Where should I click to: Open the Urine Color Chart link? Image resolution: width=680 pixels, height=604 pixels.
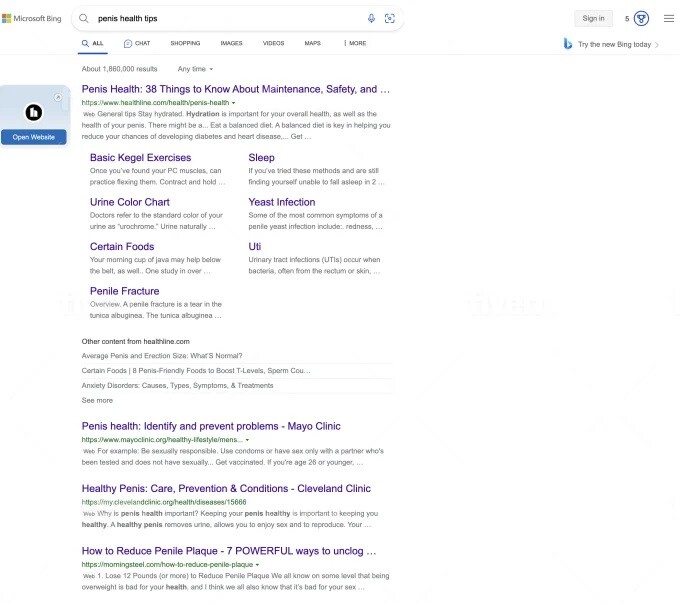click(x=130, y=202)
